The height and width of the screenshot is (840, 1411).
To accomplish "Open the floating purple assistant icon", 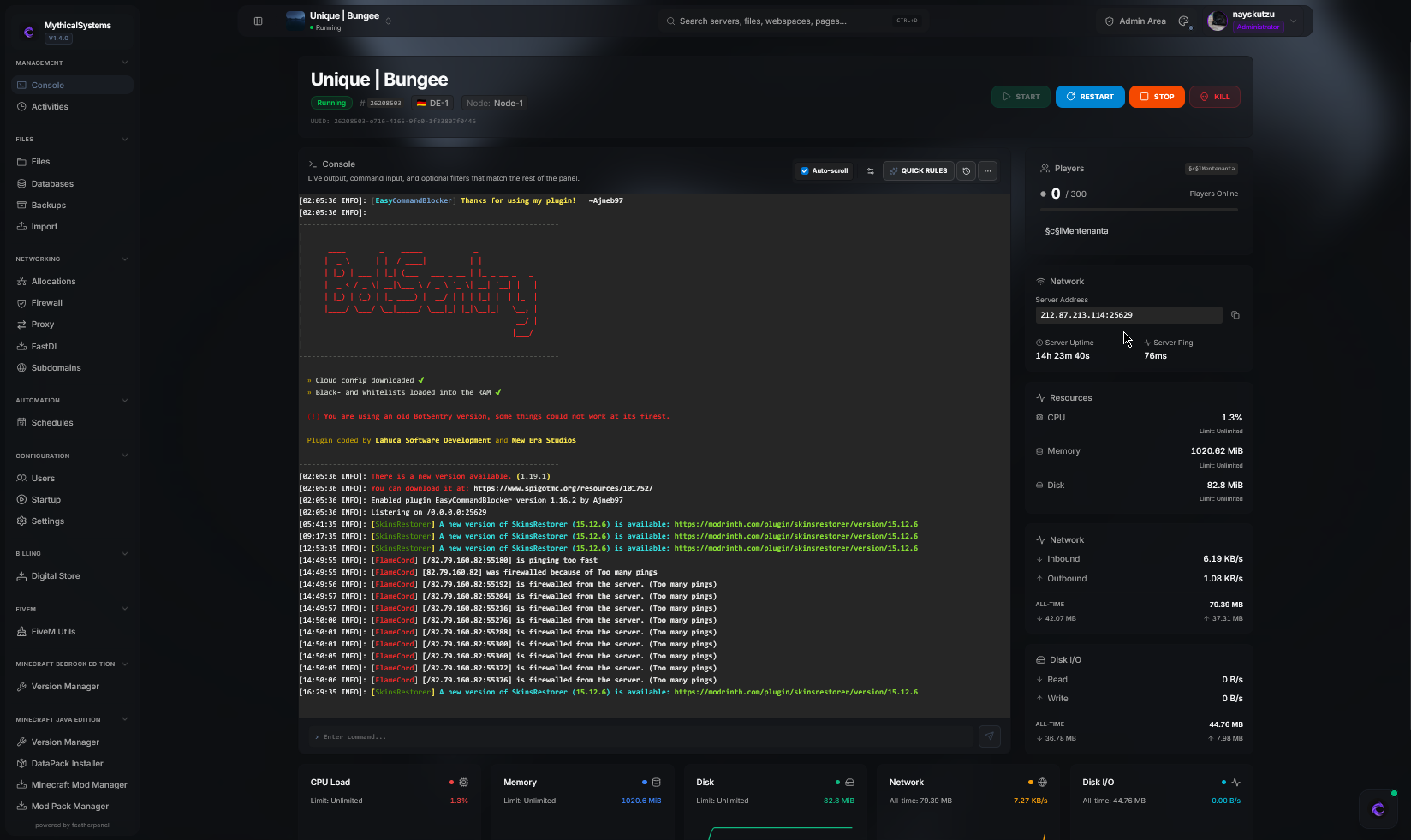I will tap(1378, 809).
